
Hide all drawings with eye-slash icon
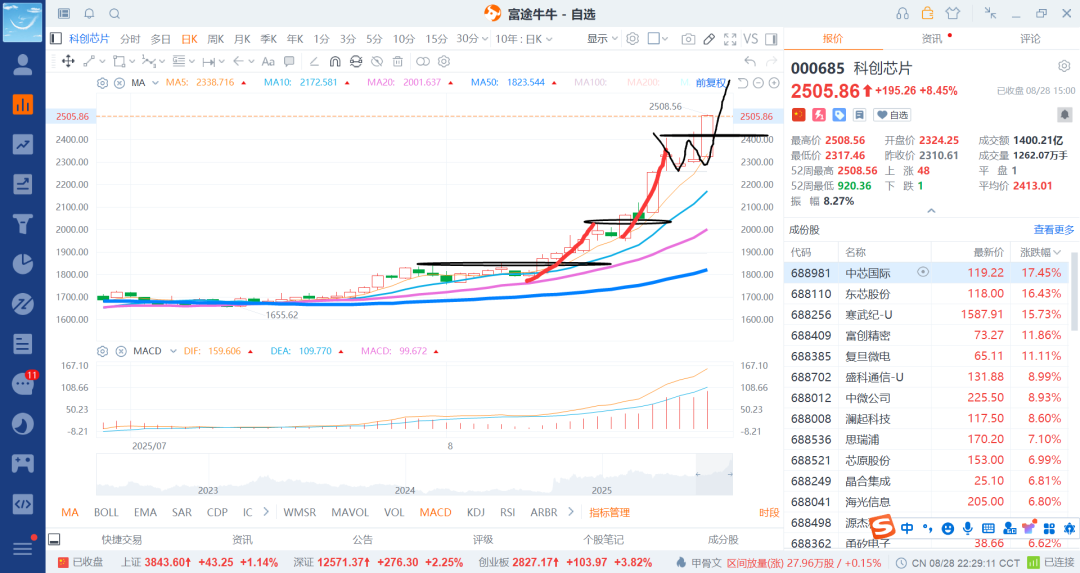pyautogui.click(x=377, y=61)
